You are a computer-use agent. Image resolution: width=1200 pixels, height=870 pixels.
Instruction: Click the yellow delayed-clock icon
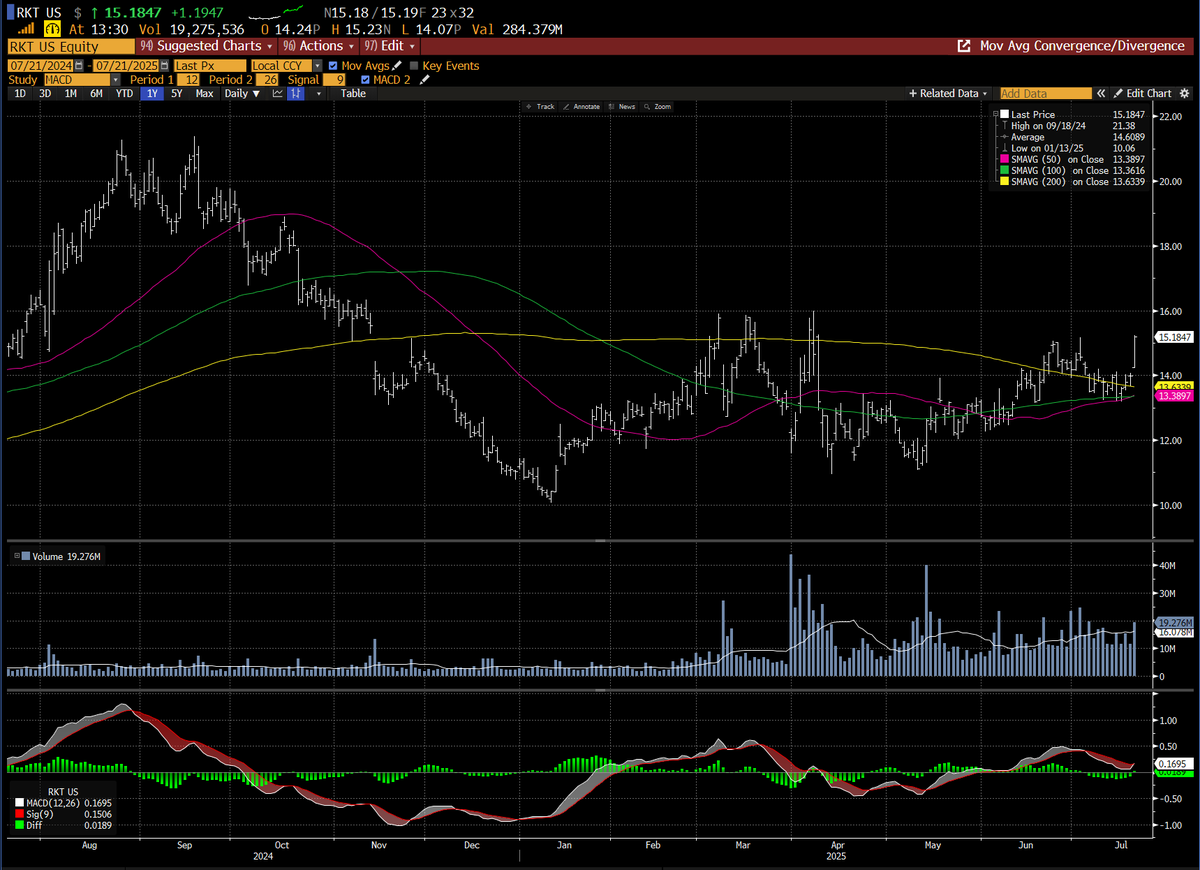[52, 29]
